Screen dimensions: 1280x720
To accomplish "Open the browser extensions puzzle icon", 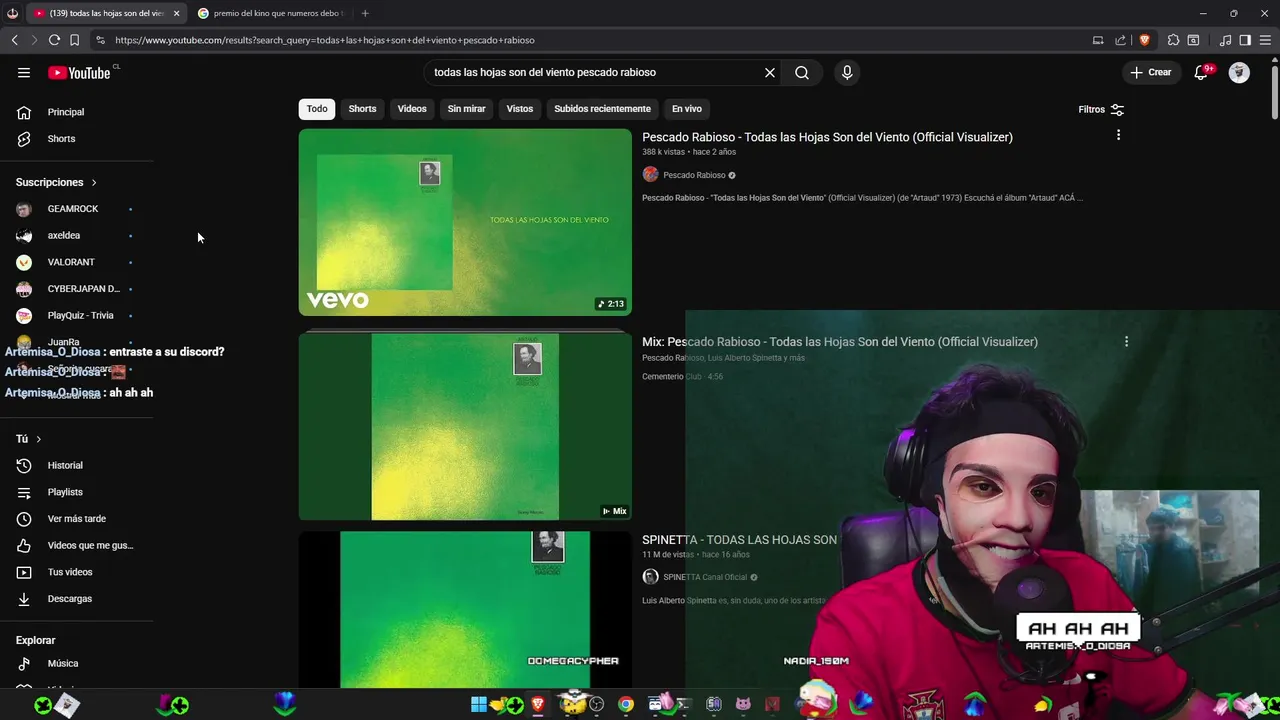I will coord(1173,40).
